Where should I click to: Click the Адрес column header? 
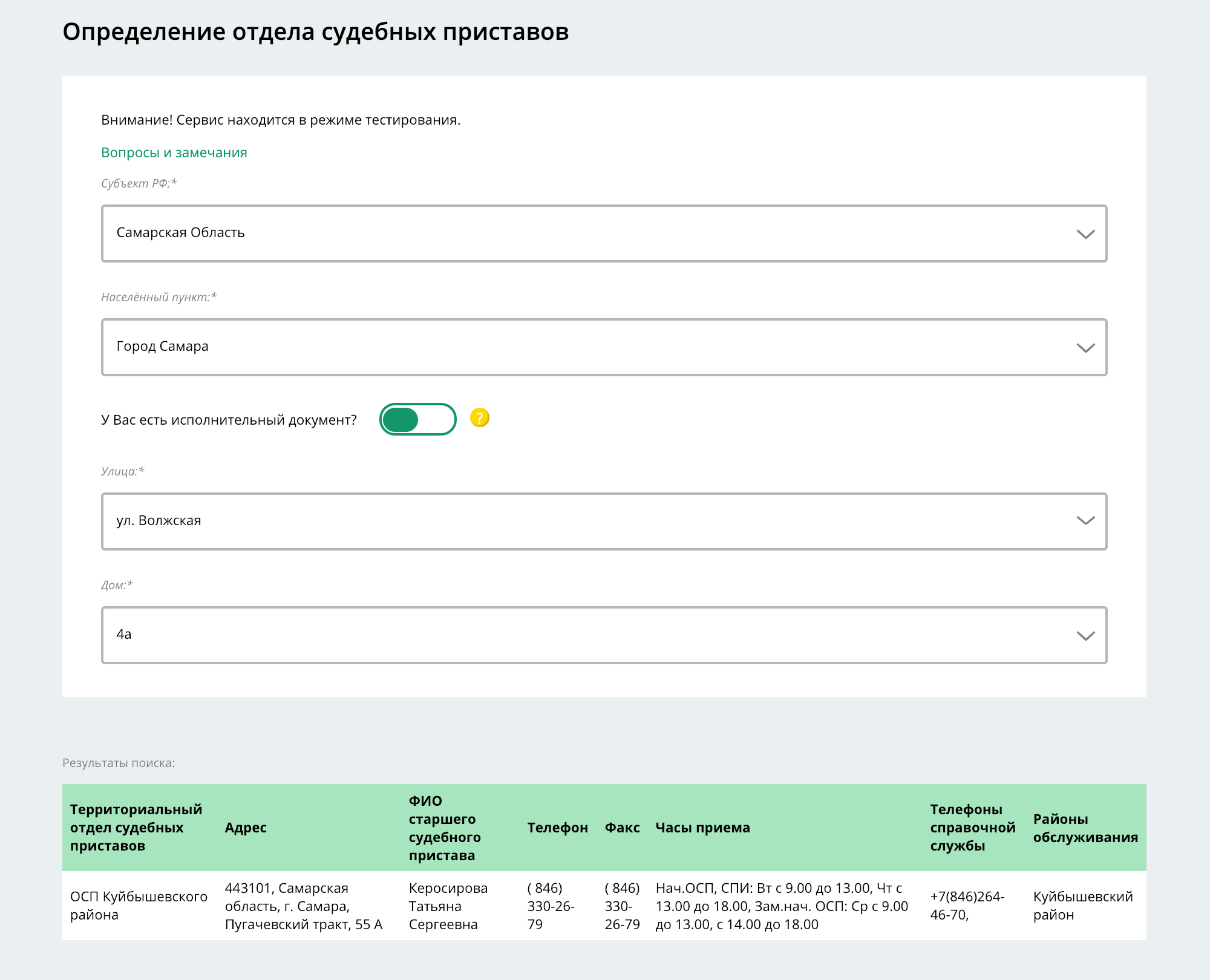tap(246, 828)
